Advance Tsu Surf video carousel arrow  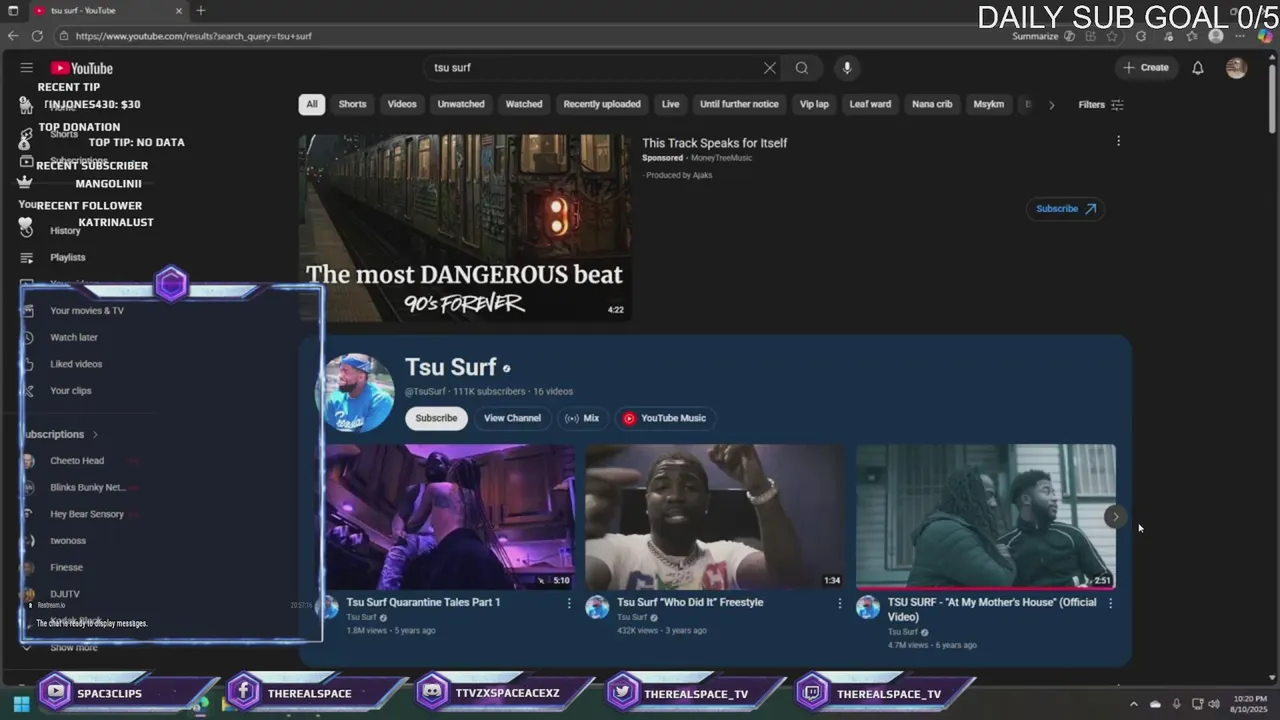[1116, 517]
